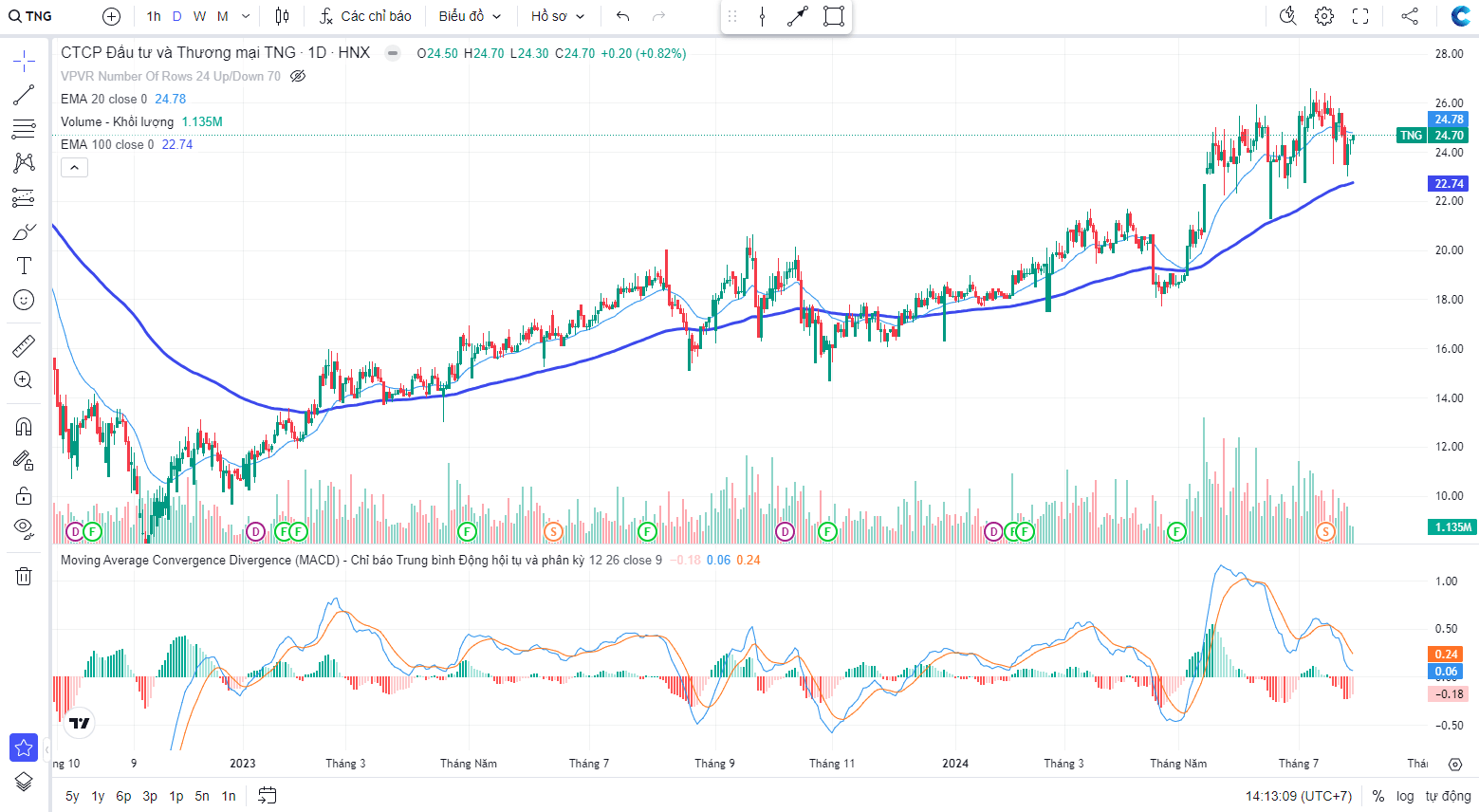Open the object tree layers panel
Image resolution: width=1479 pixels, height=812 pixels.
coord(24,782)
